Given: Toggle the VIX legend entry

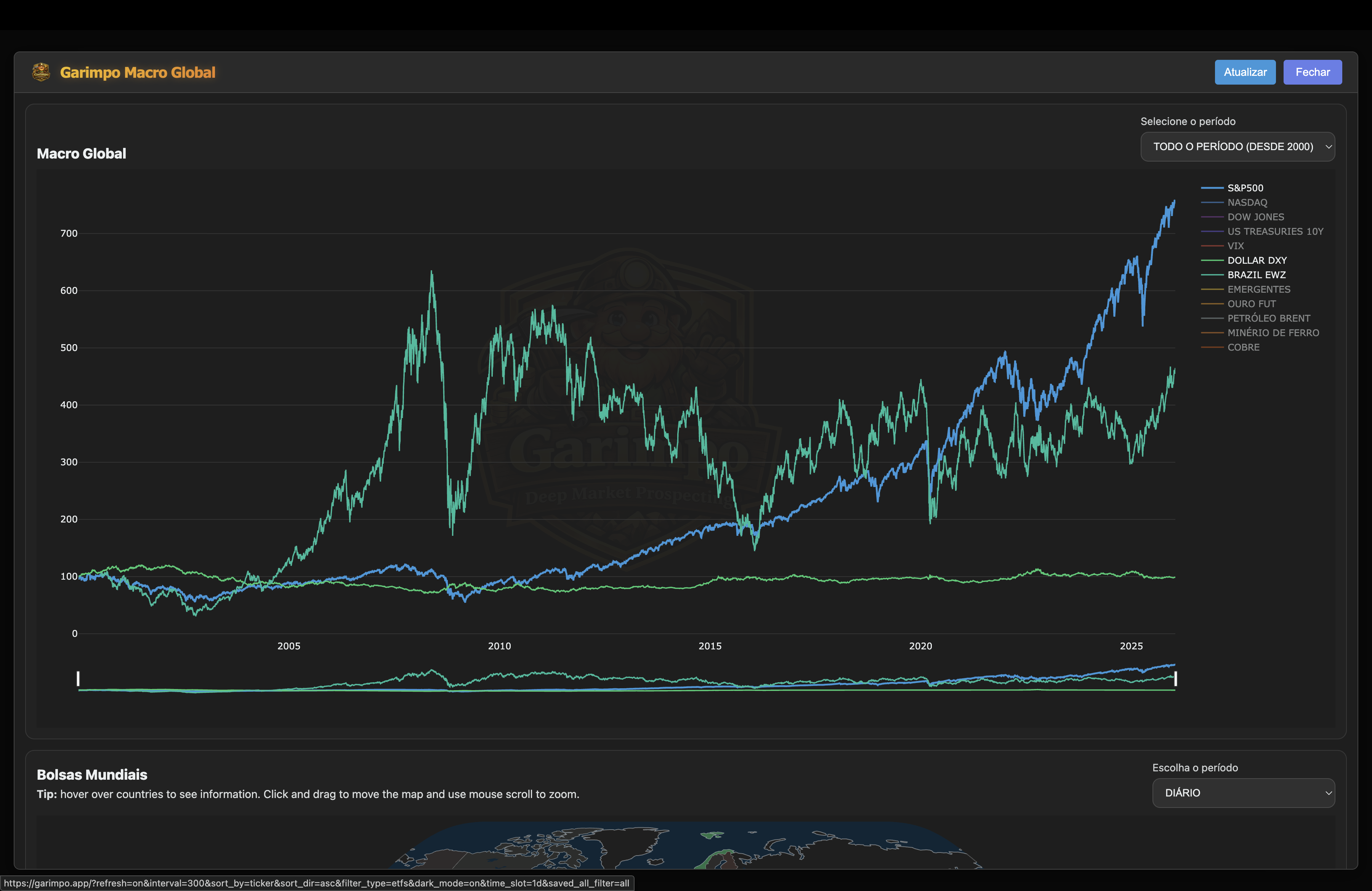Looking at the screenshot, I should point(1236,245).
